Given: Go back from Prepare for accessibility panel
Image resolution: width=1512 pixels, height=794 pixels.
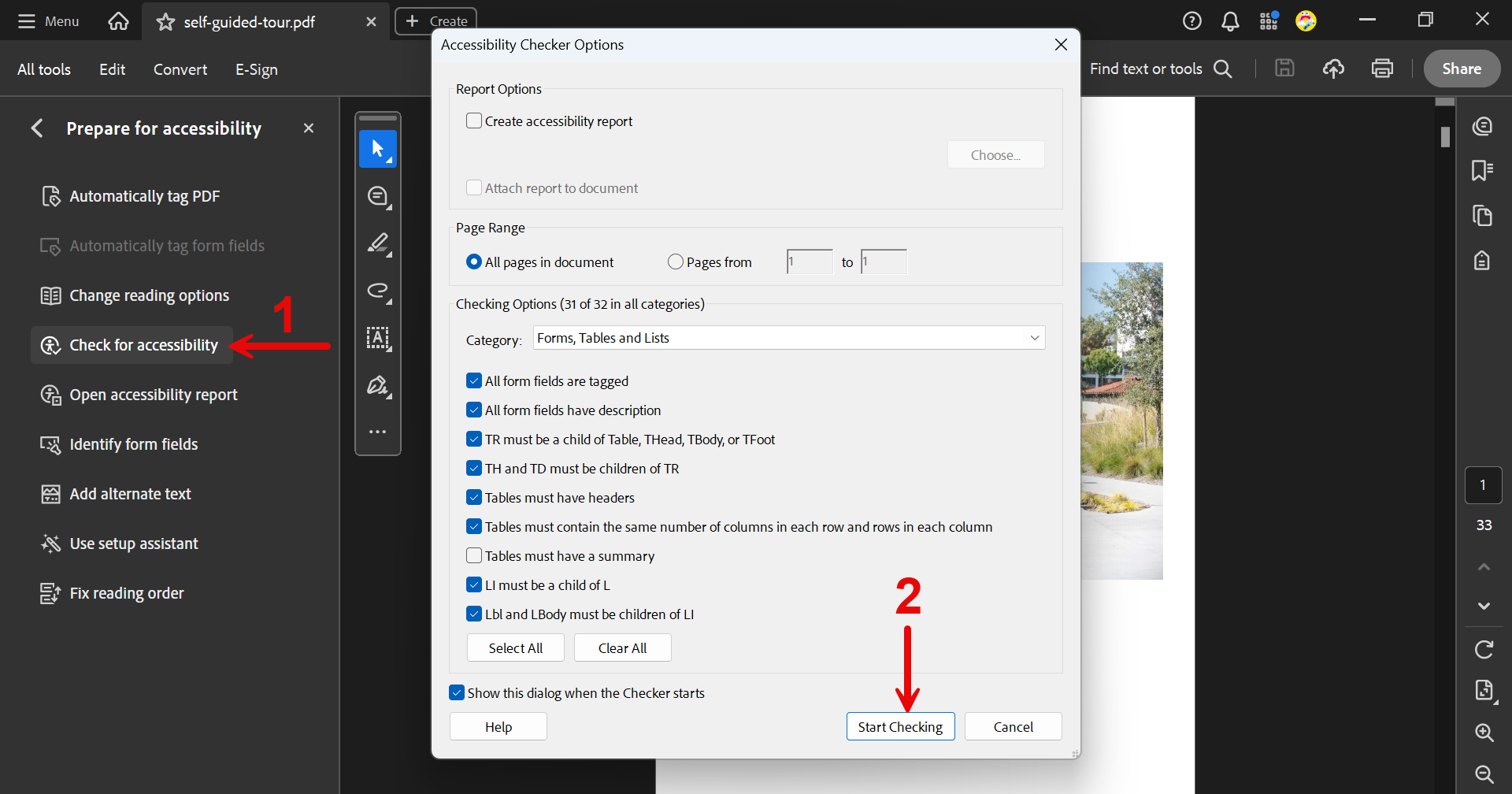Looking at the screenshot, I should tap(37, 128).
